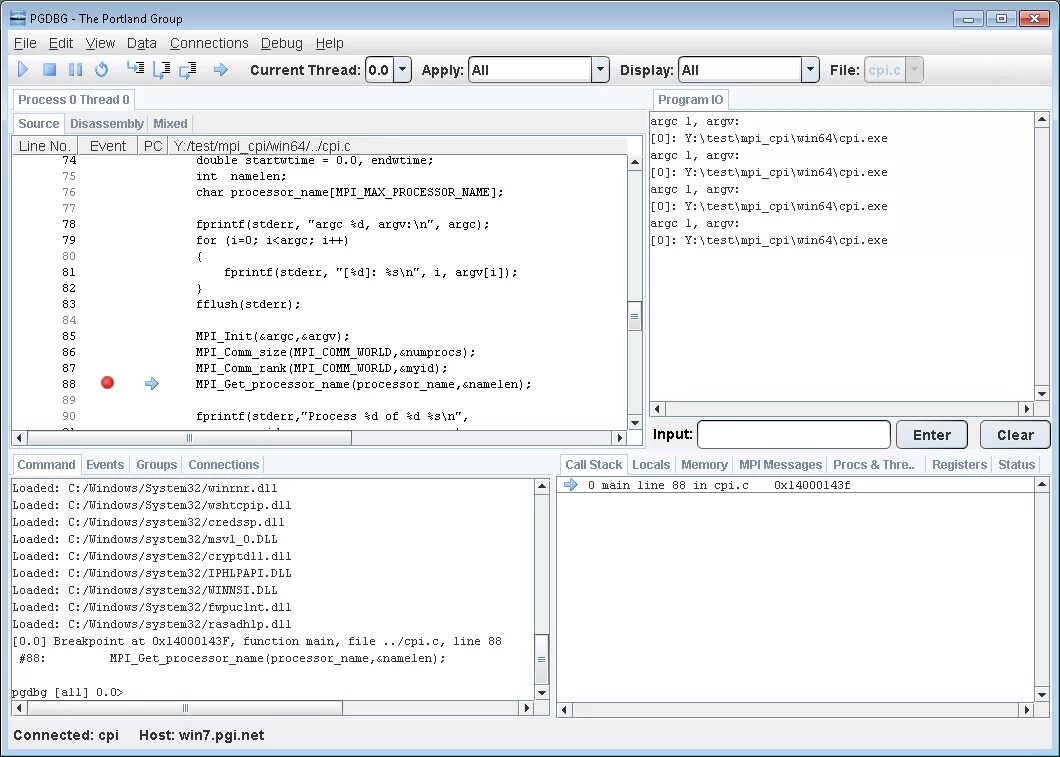
Task: Click the PGDBG title bar app icon
Action: point(18,18)
